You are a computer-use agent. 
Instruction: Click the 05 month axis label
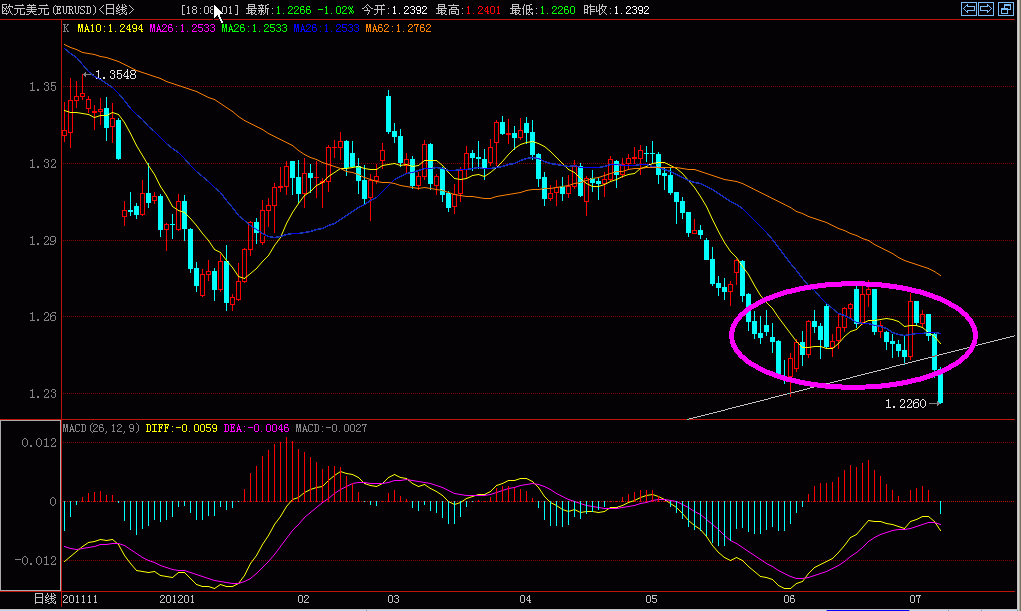[652, 599]
